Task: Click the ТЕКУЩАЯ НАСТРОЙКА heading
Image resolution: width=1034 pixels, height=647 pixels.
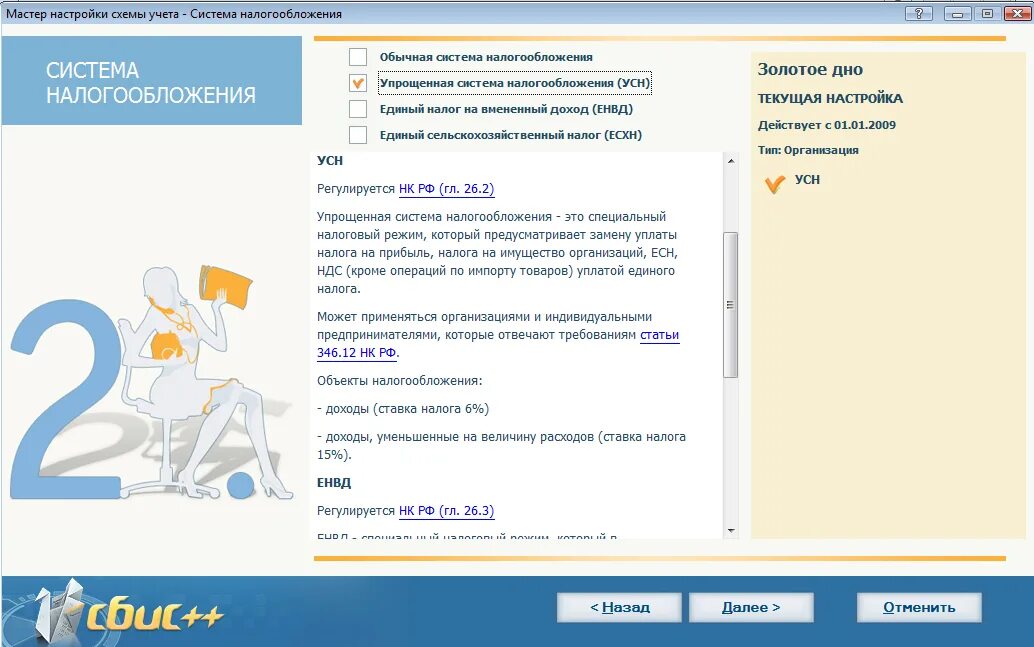Action: pyautogui.click(x=830, y=98)
